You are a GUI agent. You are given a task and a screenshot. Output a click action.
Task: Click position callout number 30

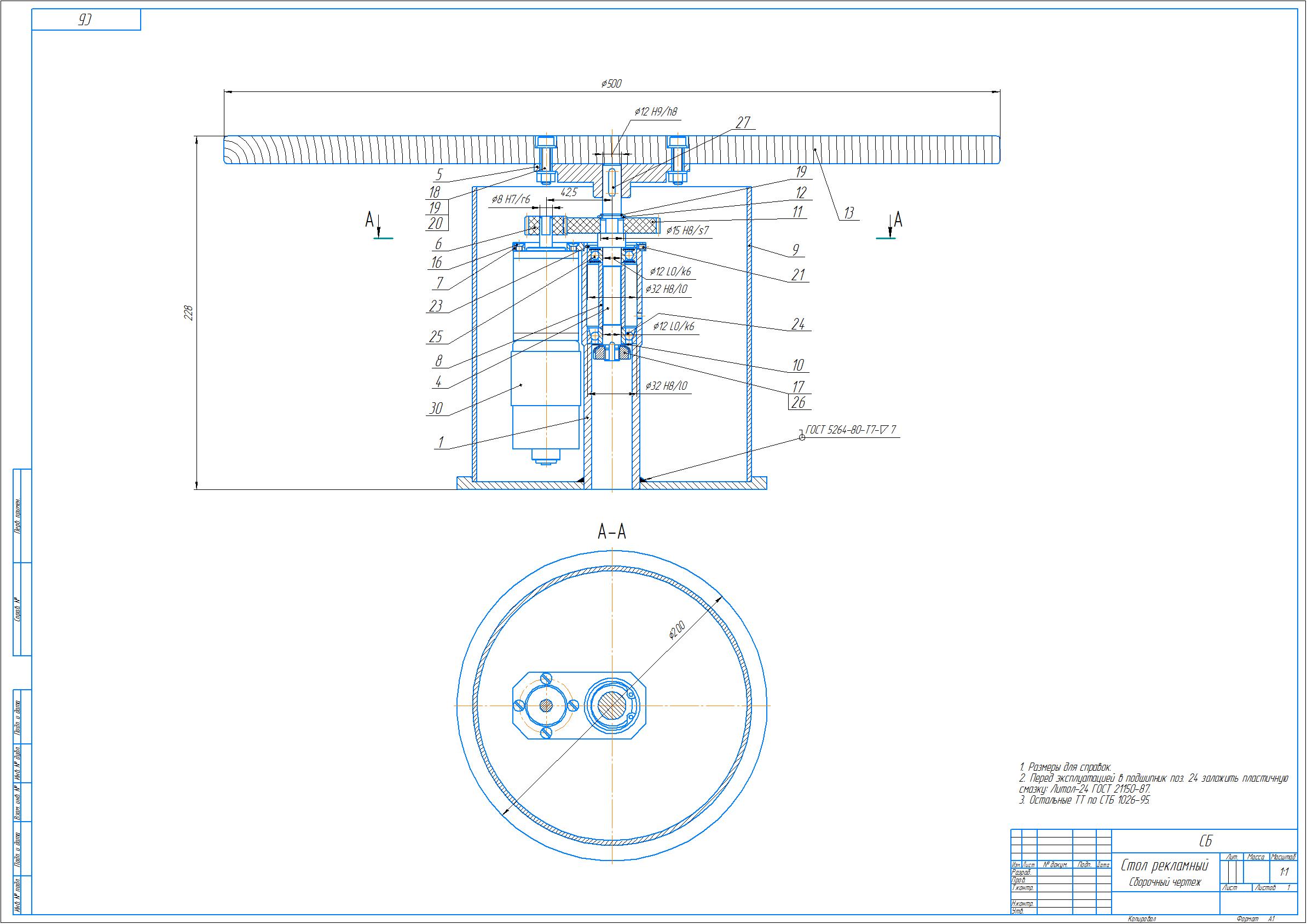[x=436, y=408]
